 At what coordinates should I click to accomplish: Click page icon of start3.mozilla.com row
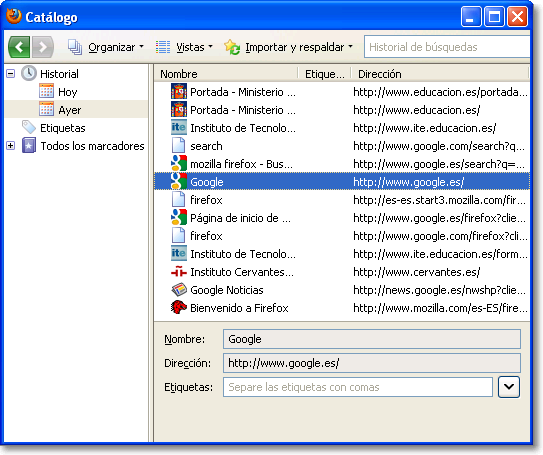179,200
